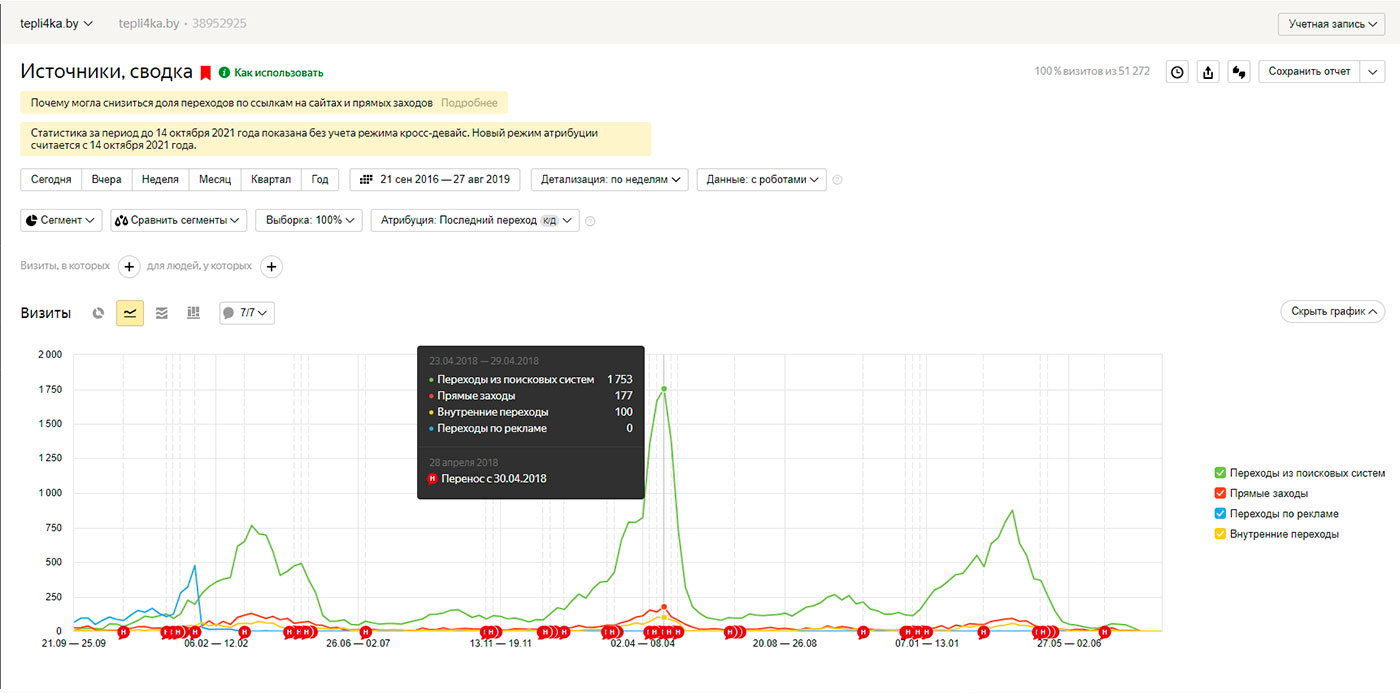The height and width of the screenshot is (693, 1400).
Task: Select the 'Квартал' period tab
Action: point(271,180)
